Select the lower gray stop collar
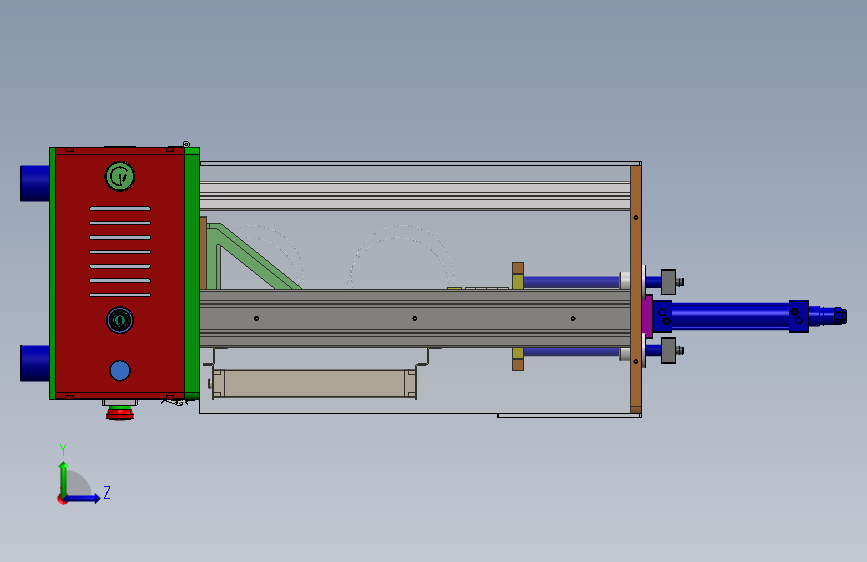The width and height of the screenshot is (867, 562). click(668, 351)
